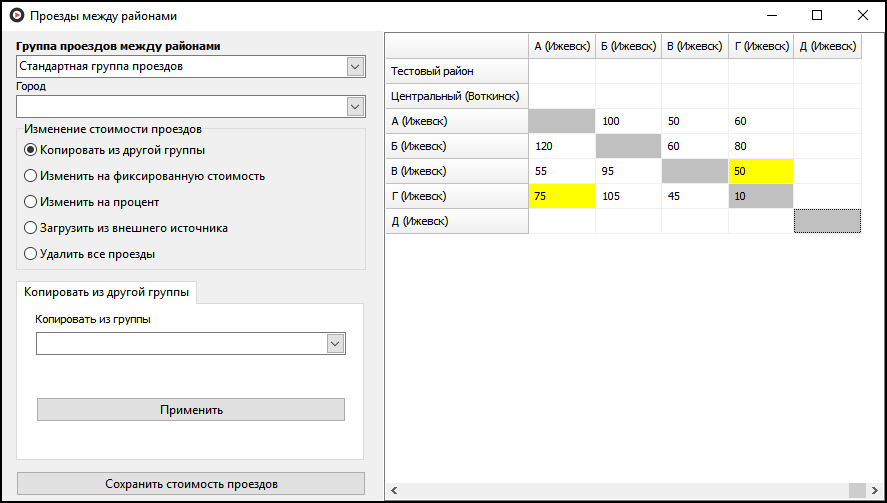Click 'Сохранить стоимость проездов' button
Screen dimensions: 887x503
(191, 484)
